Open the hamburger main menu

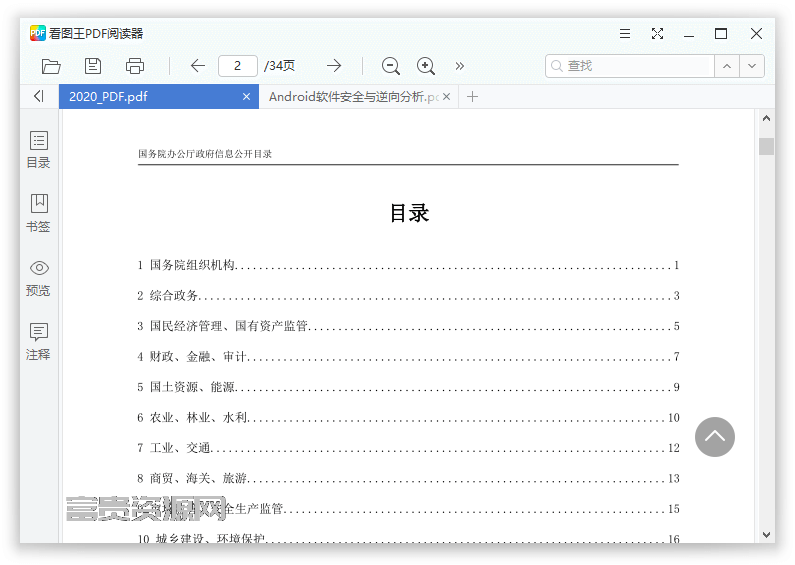625,34
